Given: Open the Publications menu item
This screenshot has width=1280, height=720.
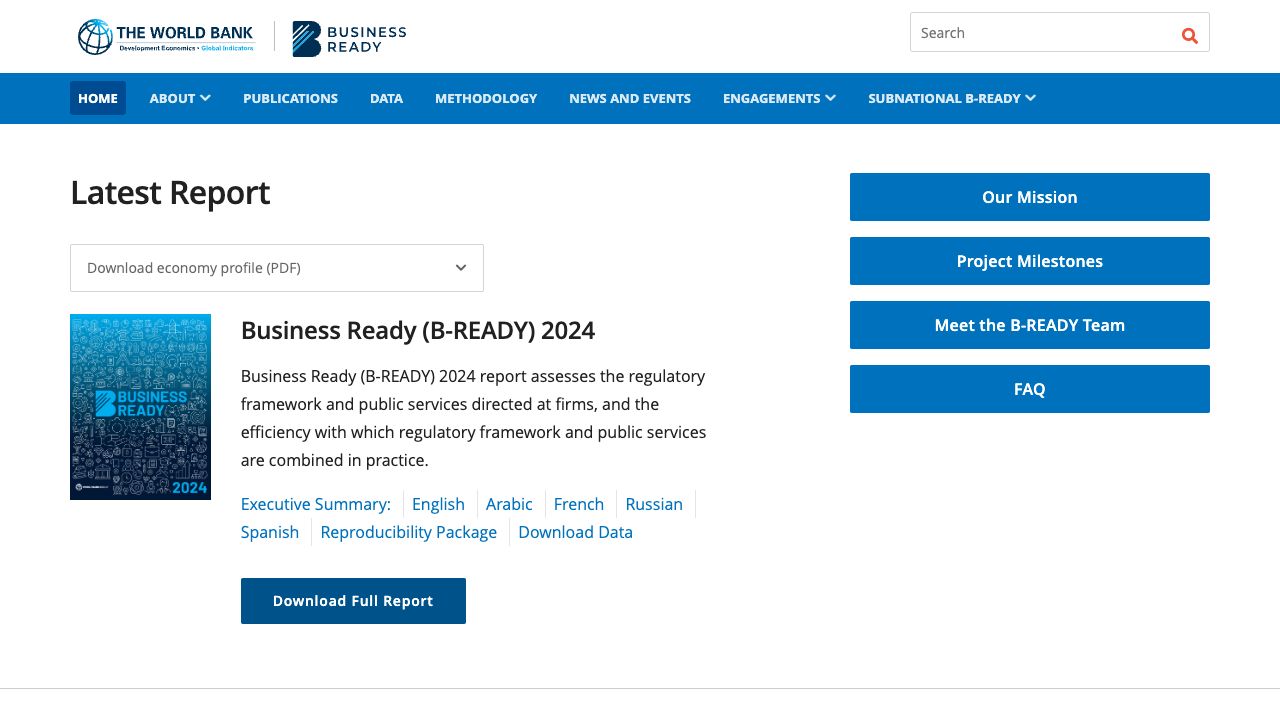Looking at the screenshot, I should (x=290, y=98).
